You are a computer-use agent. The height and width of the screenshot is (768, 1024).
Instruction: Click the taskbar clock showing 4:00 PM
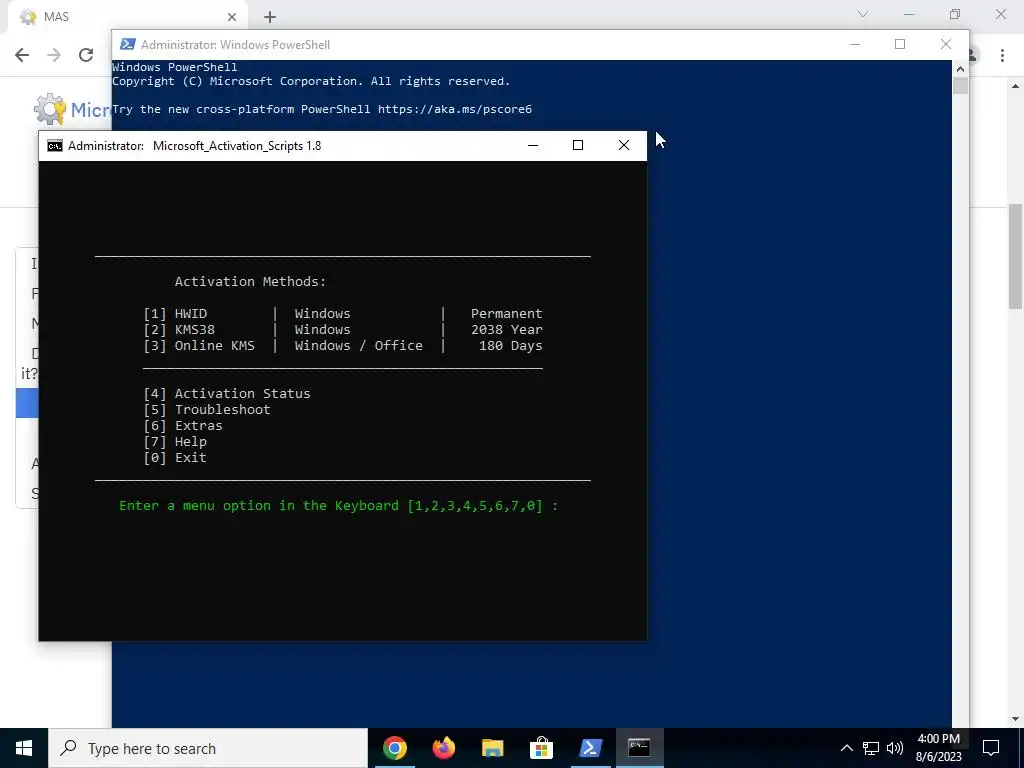pos(938,748)
